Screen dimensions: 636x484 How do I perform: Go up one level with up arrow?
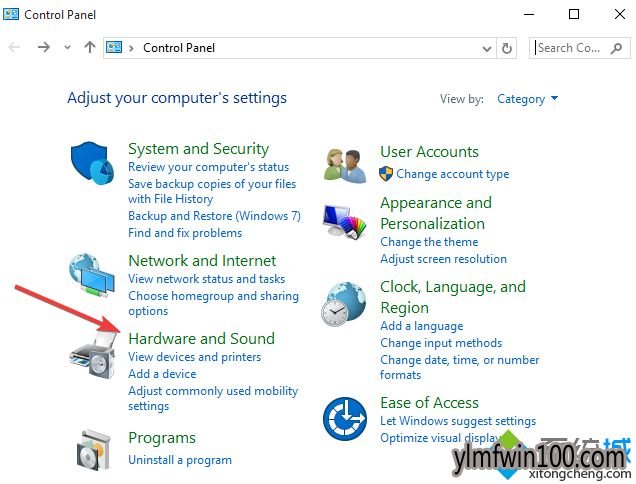coord(90,47)
